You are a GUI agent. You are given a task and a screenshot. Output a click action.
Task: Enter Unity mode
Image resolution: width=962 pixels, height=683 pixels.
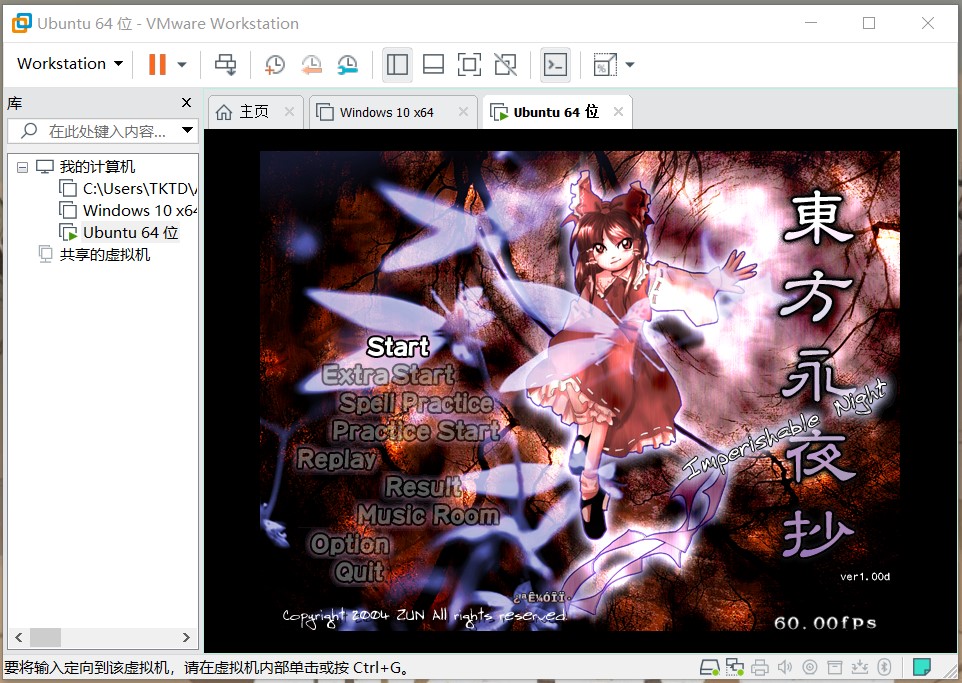click(505, 63)
